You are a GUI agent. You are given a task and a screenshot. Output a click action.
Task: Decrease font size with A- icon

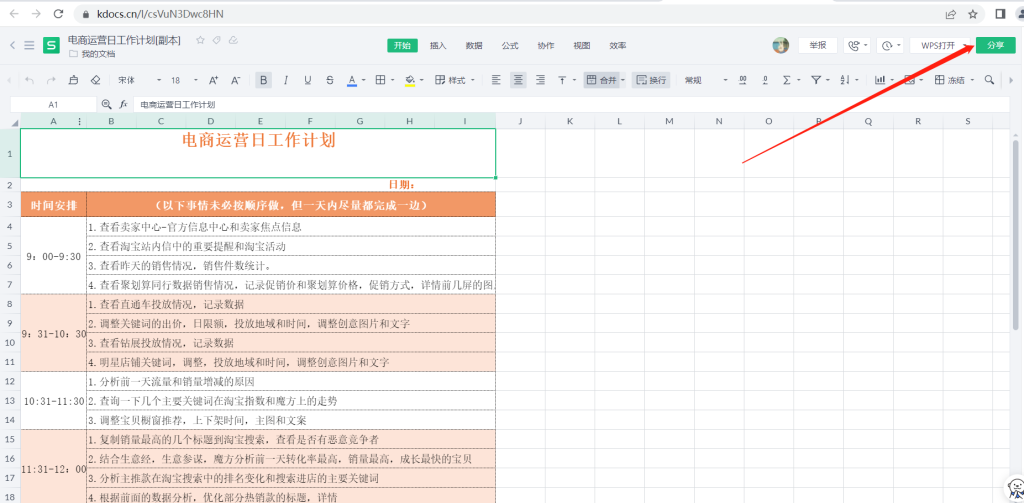tap(236, 80)
